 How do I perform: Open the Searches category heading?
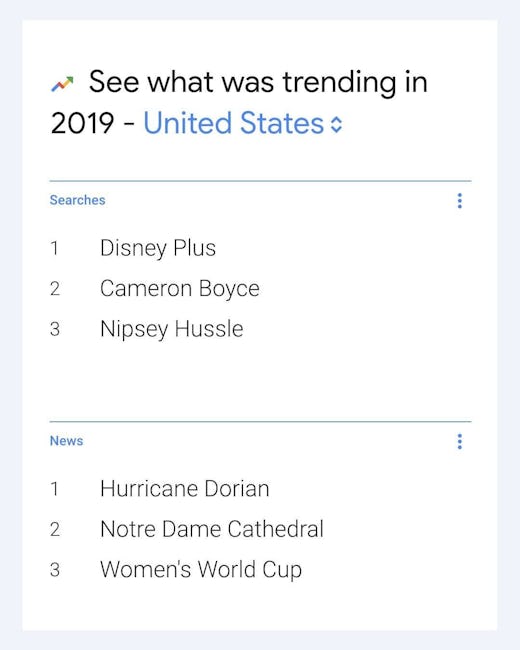pyautogui.click(x=78, y=200)
